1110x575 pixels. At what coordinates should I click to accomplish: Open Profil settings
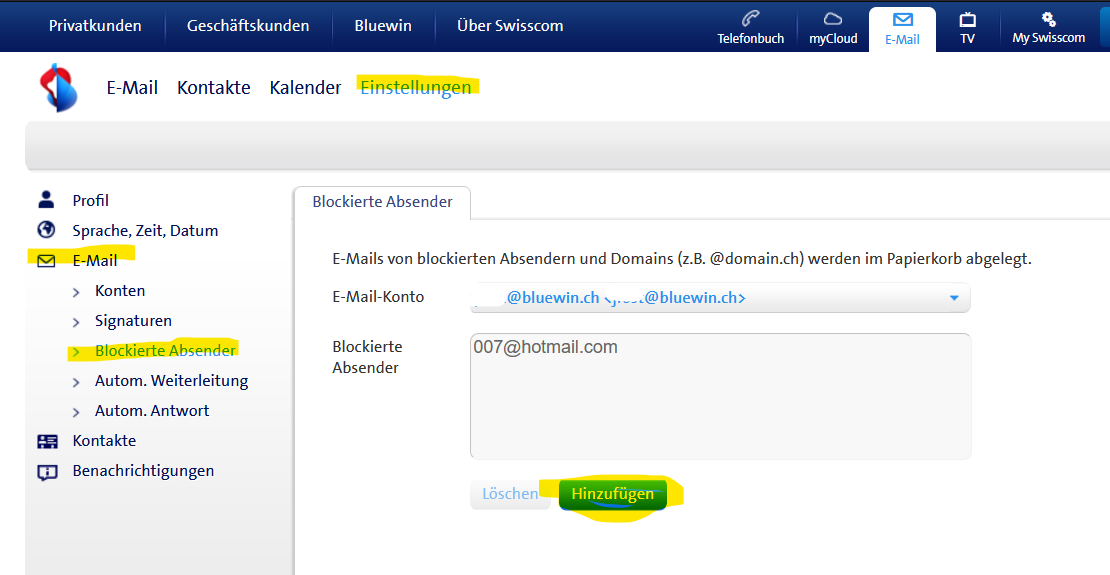coord(91,200)
